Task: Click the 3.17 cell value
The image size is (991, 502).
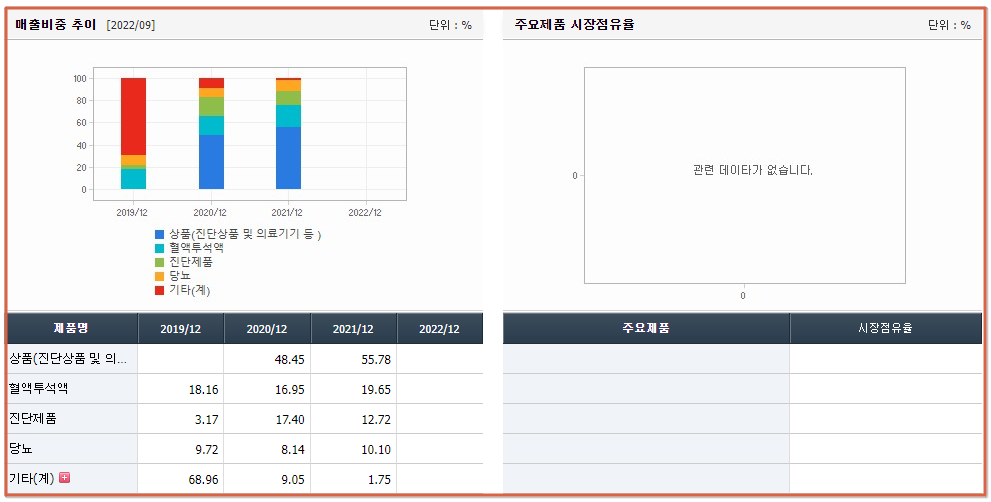Action: pyautogui.click(x=207, y=419)
